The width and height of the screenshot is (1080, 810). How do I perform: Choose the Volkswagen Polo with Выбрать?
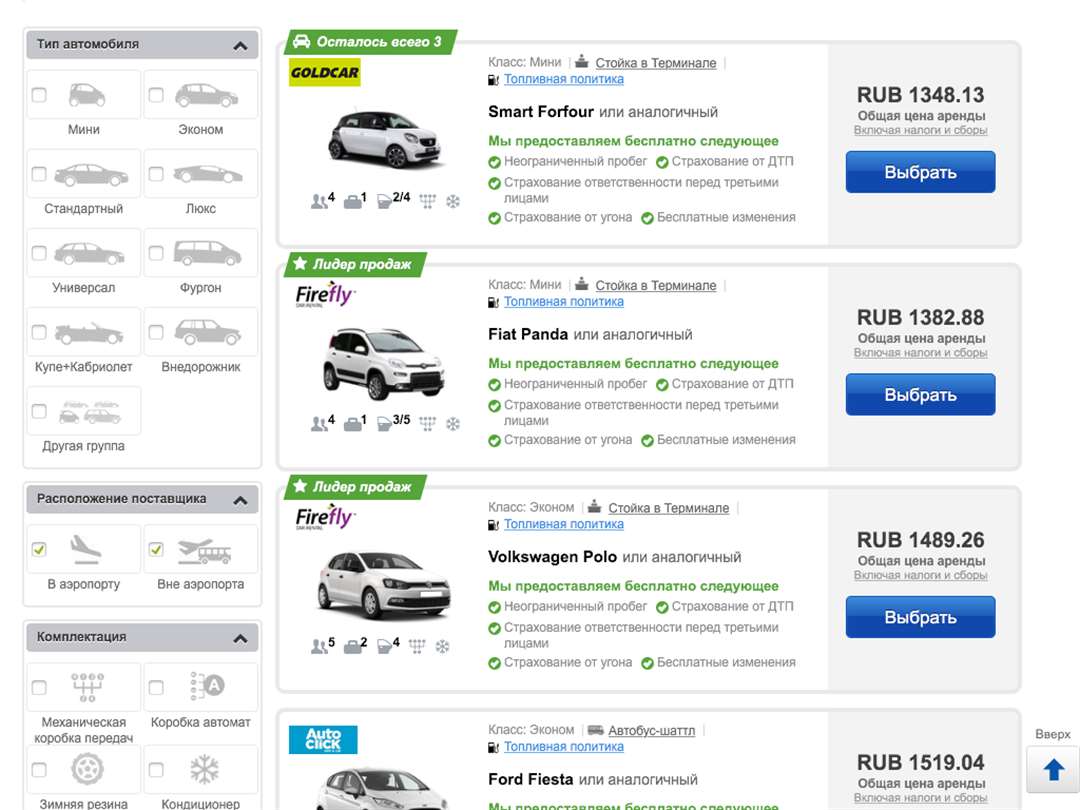coord(920,617)
